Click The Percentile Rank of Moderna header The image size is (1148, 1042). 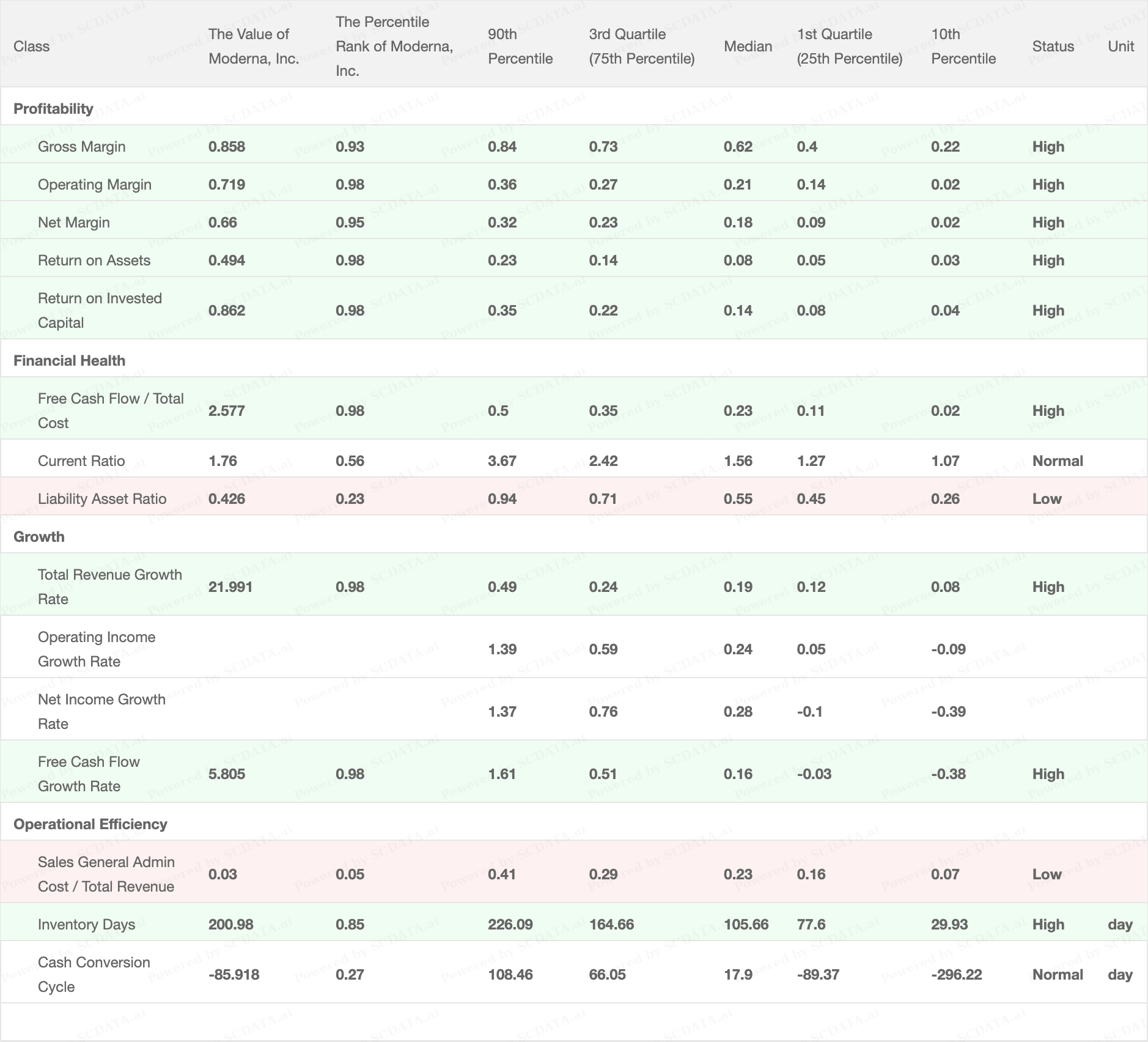pos(394,46)
